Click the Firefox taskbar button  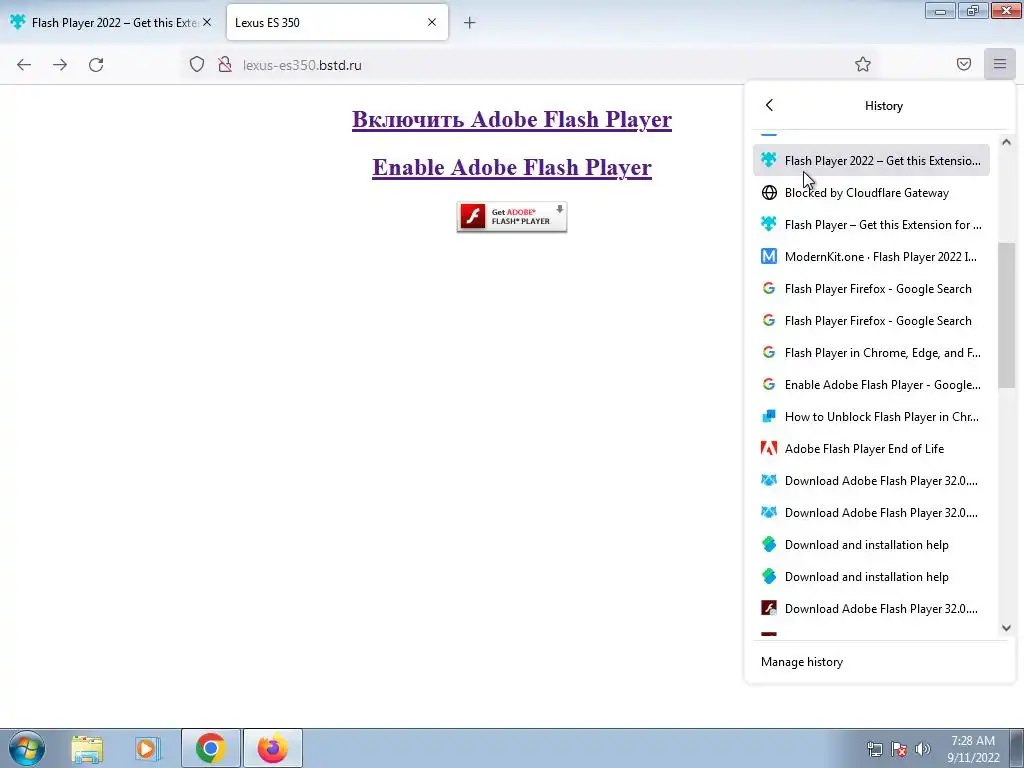point(272,748)
